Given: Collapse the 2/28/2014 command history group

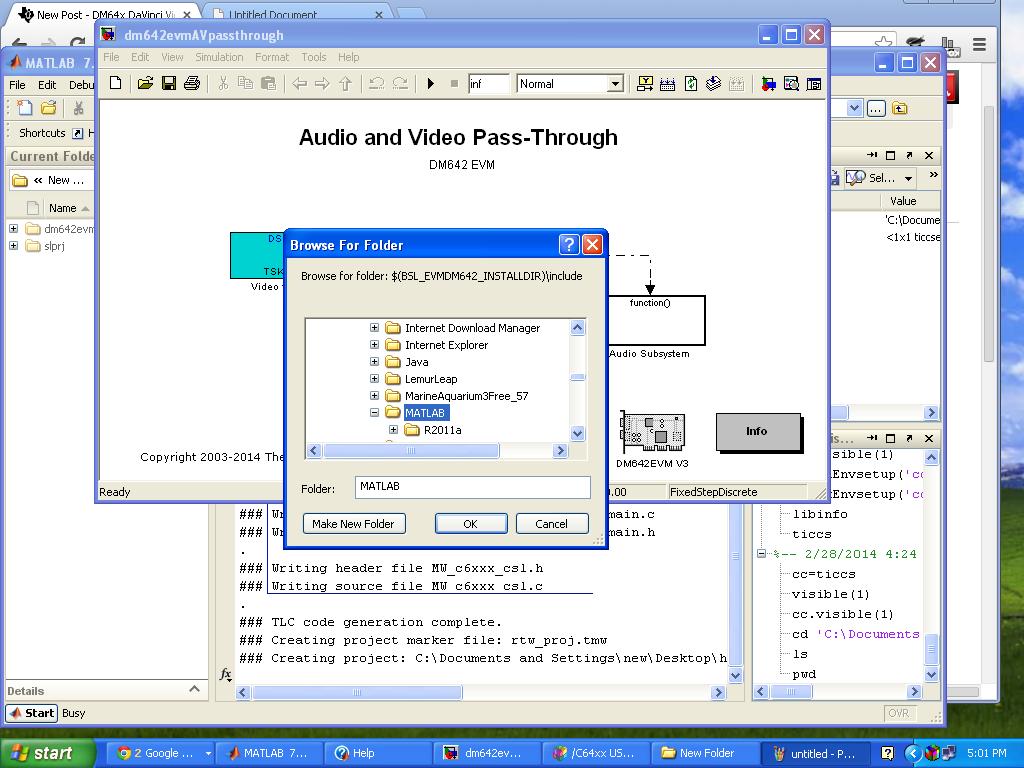Looking at the screenshot, I should 761,554.
